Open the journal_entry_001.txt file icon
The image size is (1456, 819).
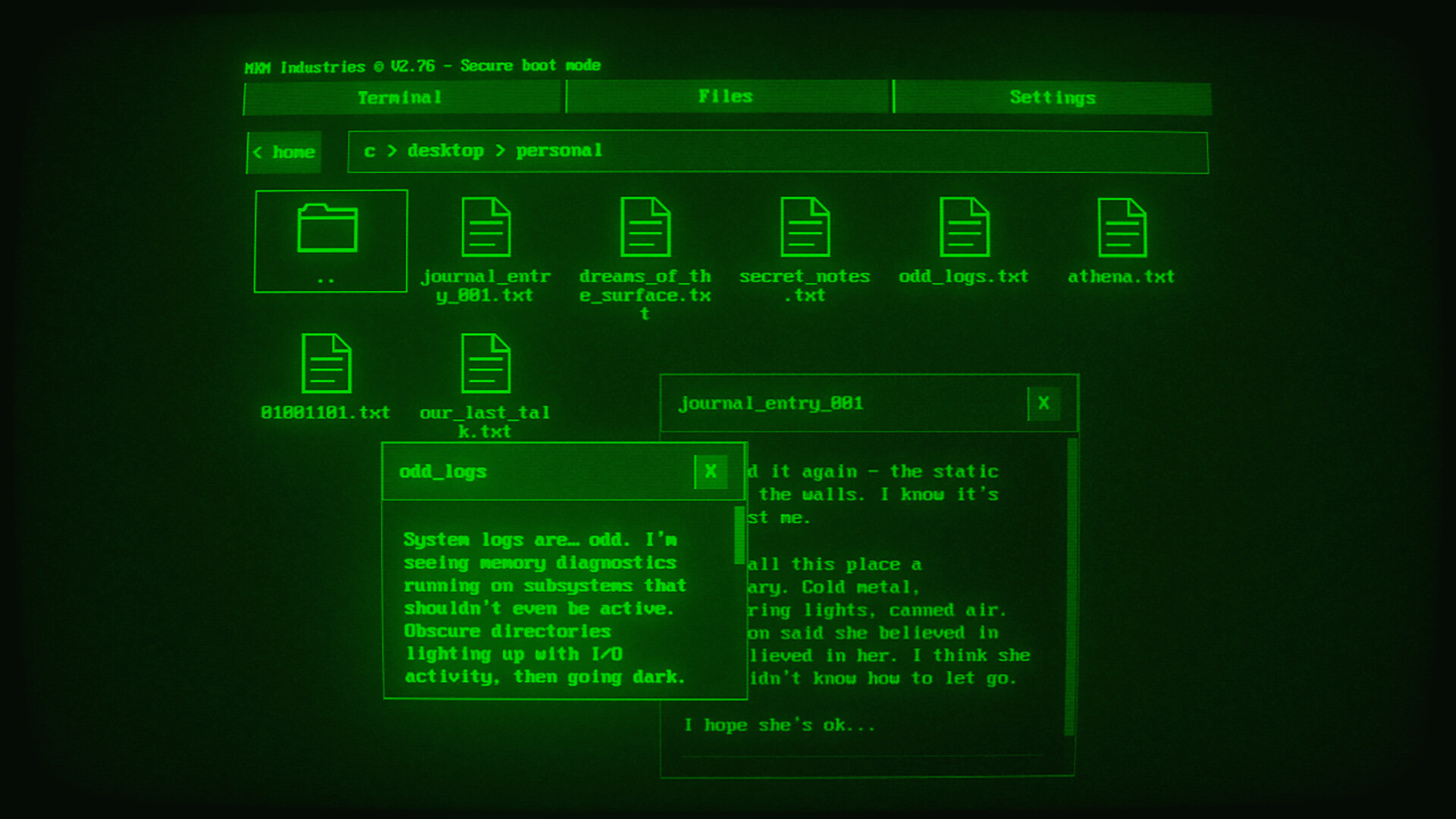(x=486, y=227)
